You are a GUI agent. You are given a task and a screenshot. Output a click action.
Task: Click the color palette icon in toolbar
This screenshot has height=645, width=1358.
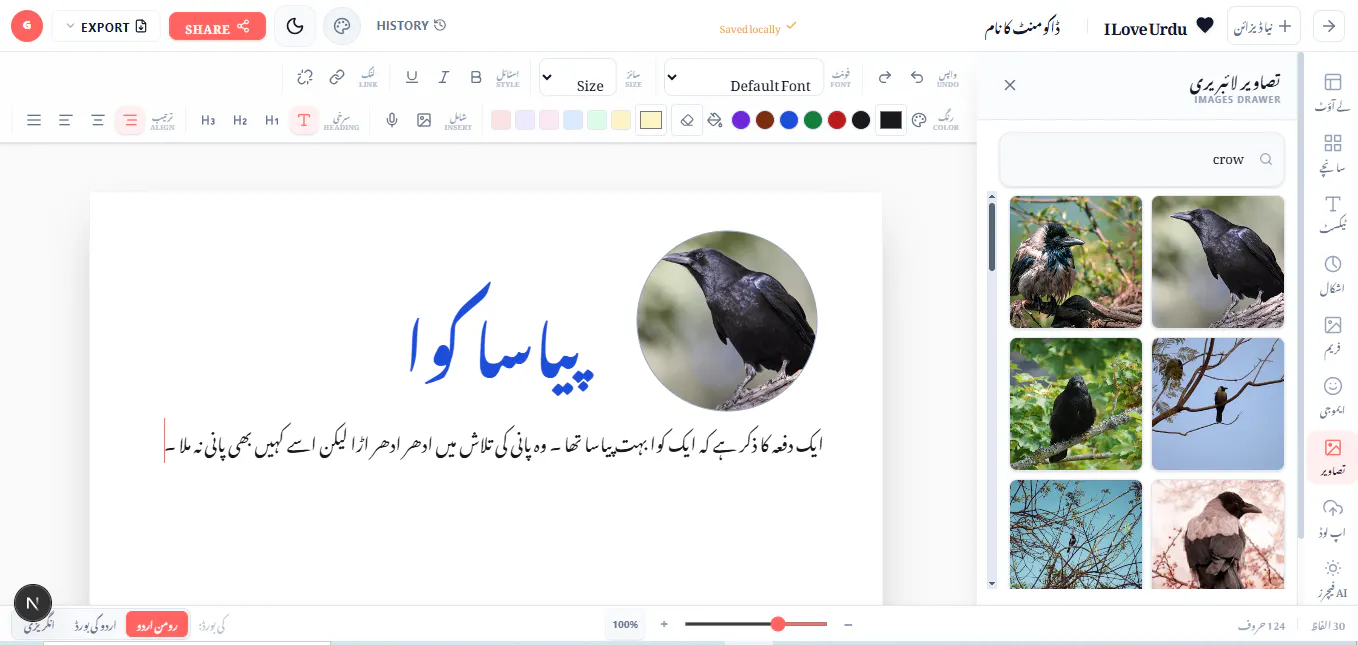coord(920,120)
